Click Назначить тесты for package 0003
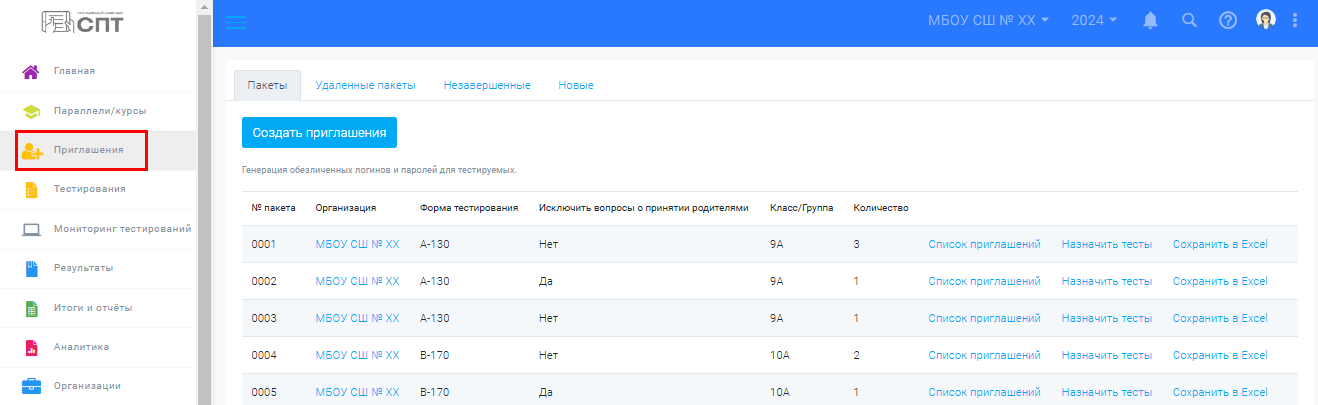Image resolution: width=1318 pixels, height=405 pixels. coord(1107,318)
